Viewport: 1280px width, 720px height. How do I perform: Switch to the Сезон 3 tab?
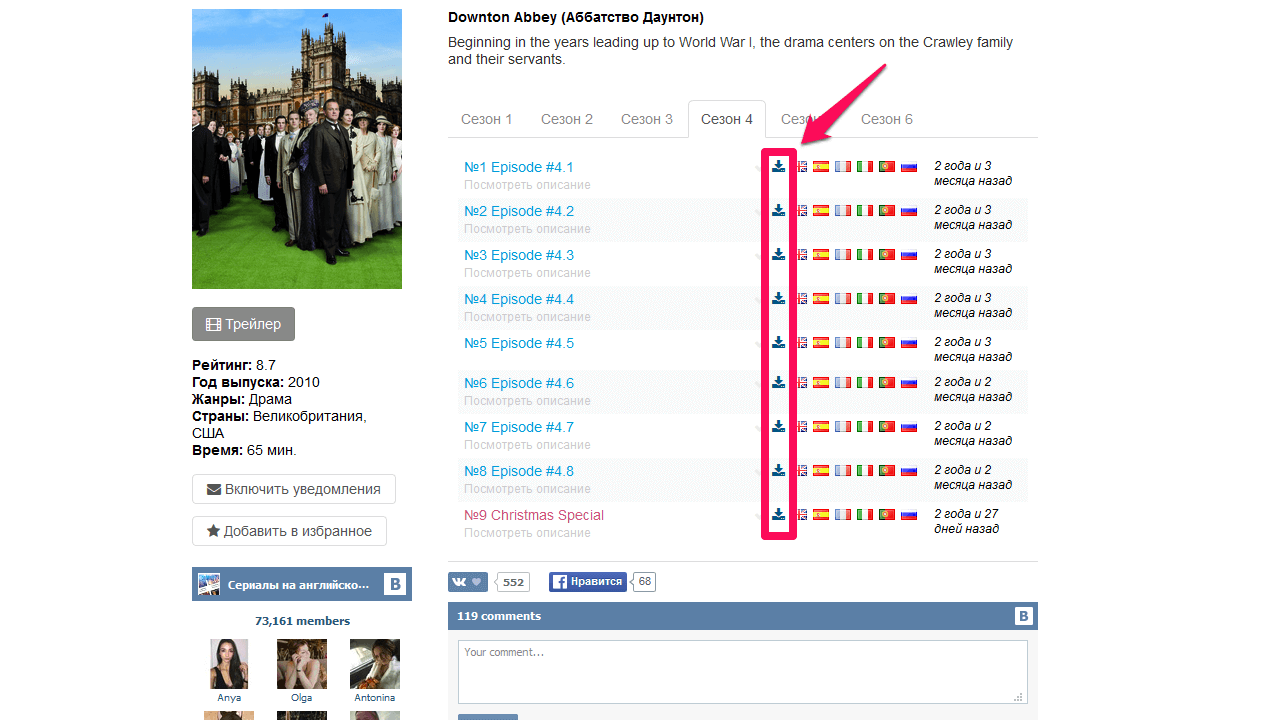coord(647,119)
